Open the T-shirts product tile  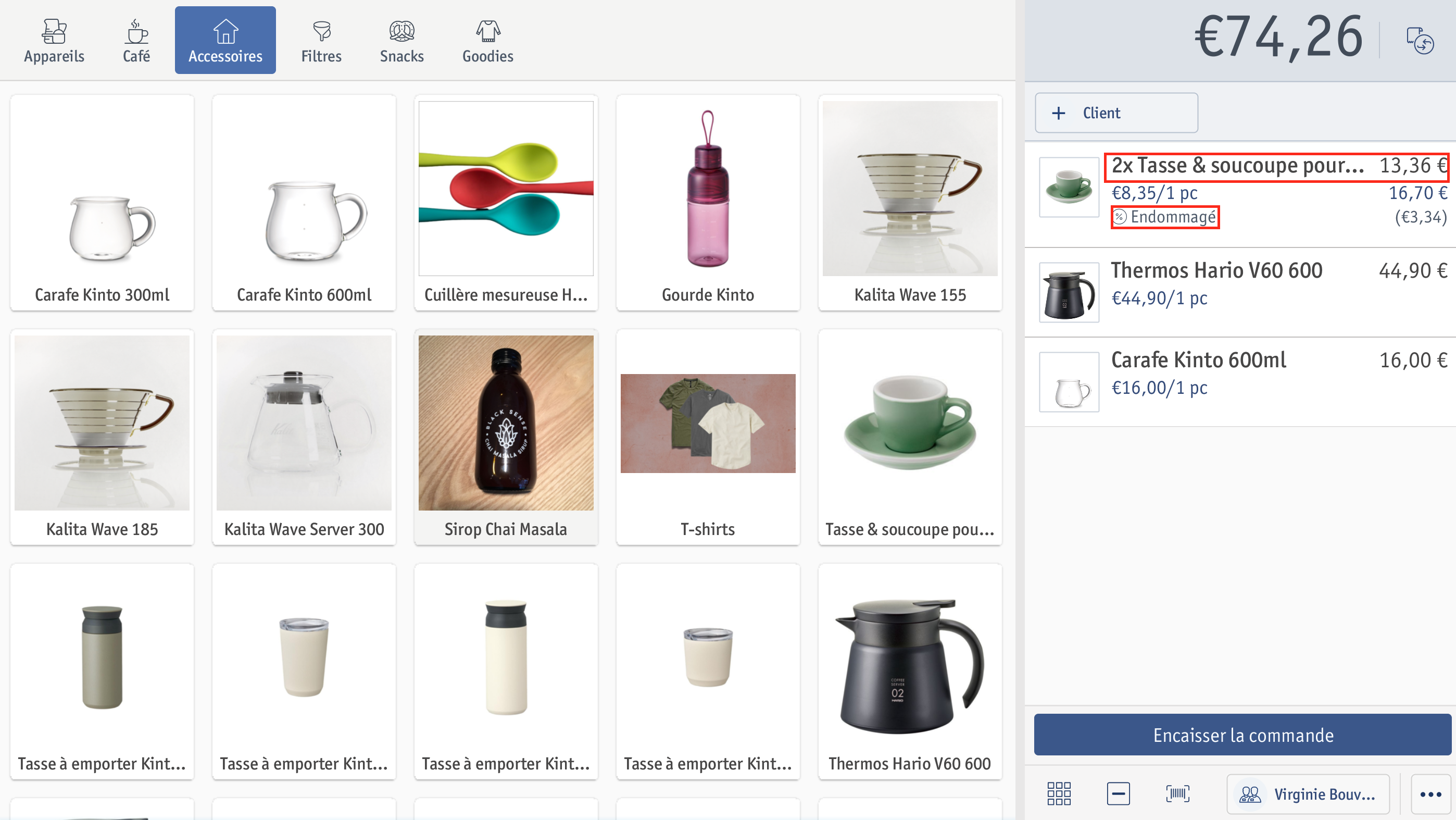(708, 437)
